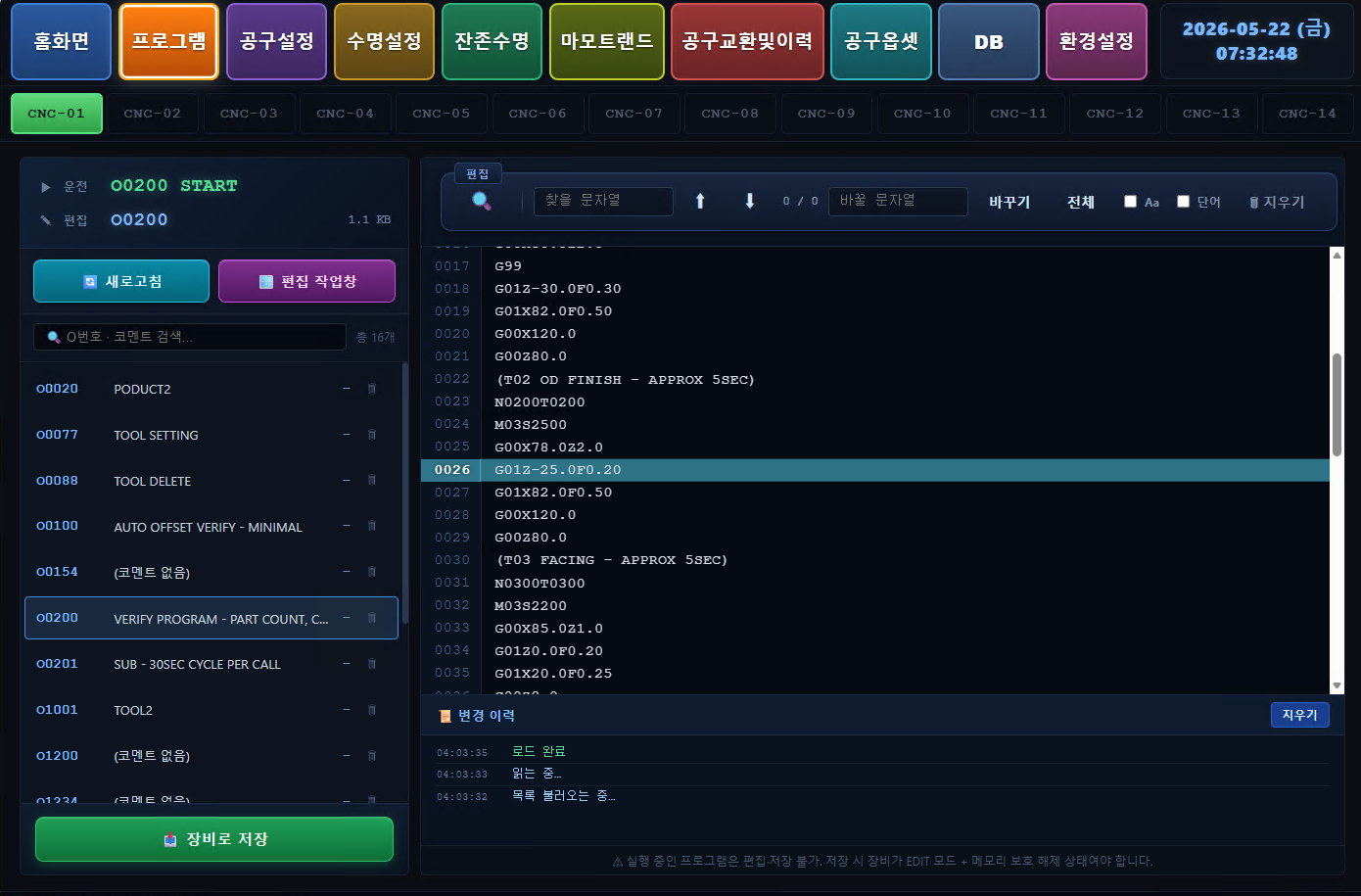The height and width of the screenshot is (896, 1361).
Task: Click the O번호 코멘트 search field
Action: [x=190, y=337]
